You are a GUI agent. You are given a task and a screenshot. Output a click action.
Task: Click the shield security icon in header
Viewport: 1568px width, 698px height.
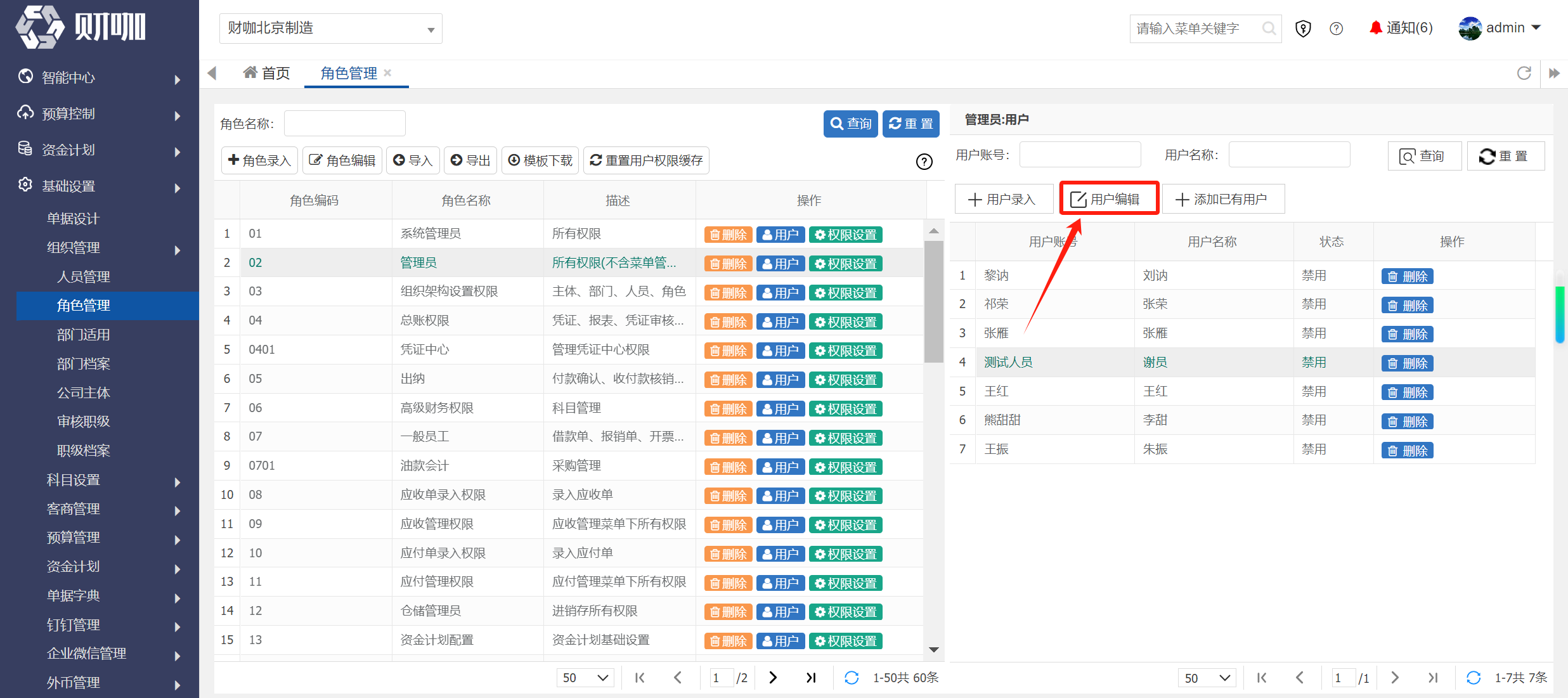tap(1303, 29)
